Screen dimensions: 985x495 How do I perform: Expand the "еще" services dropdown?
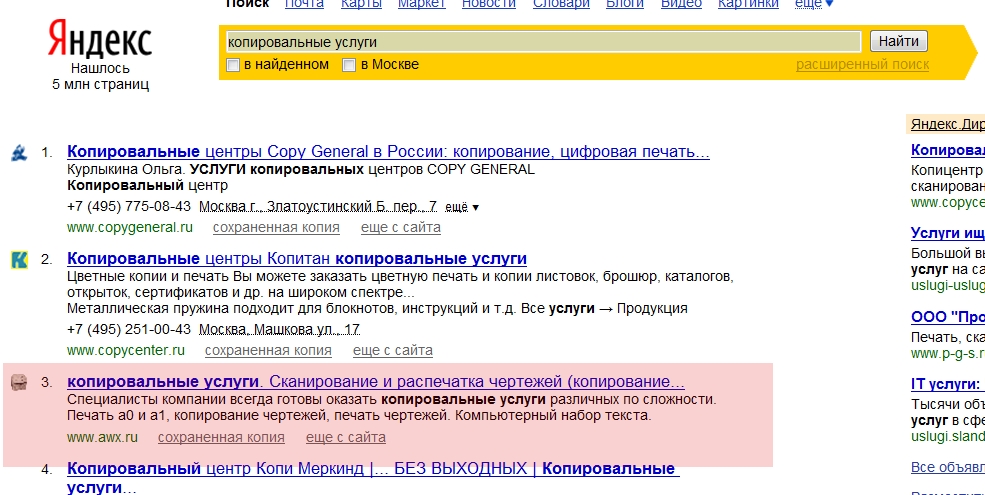[814, 4]
